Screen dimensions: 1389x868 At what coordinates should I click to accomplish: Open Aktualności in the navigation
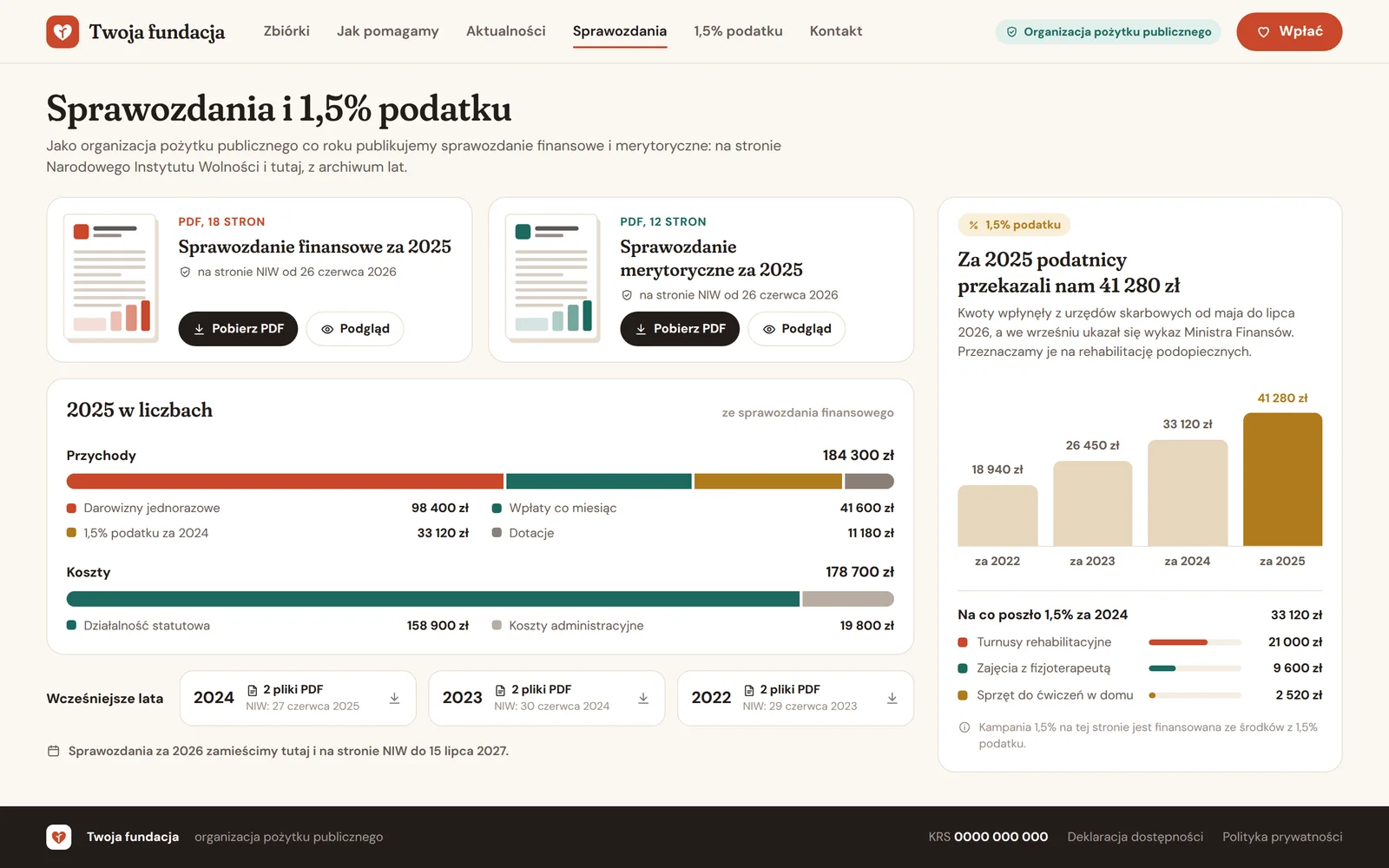tap(506, 31)
